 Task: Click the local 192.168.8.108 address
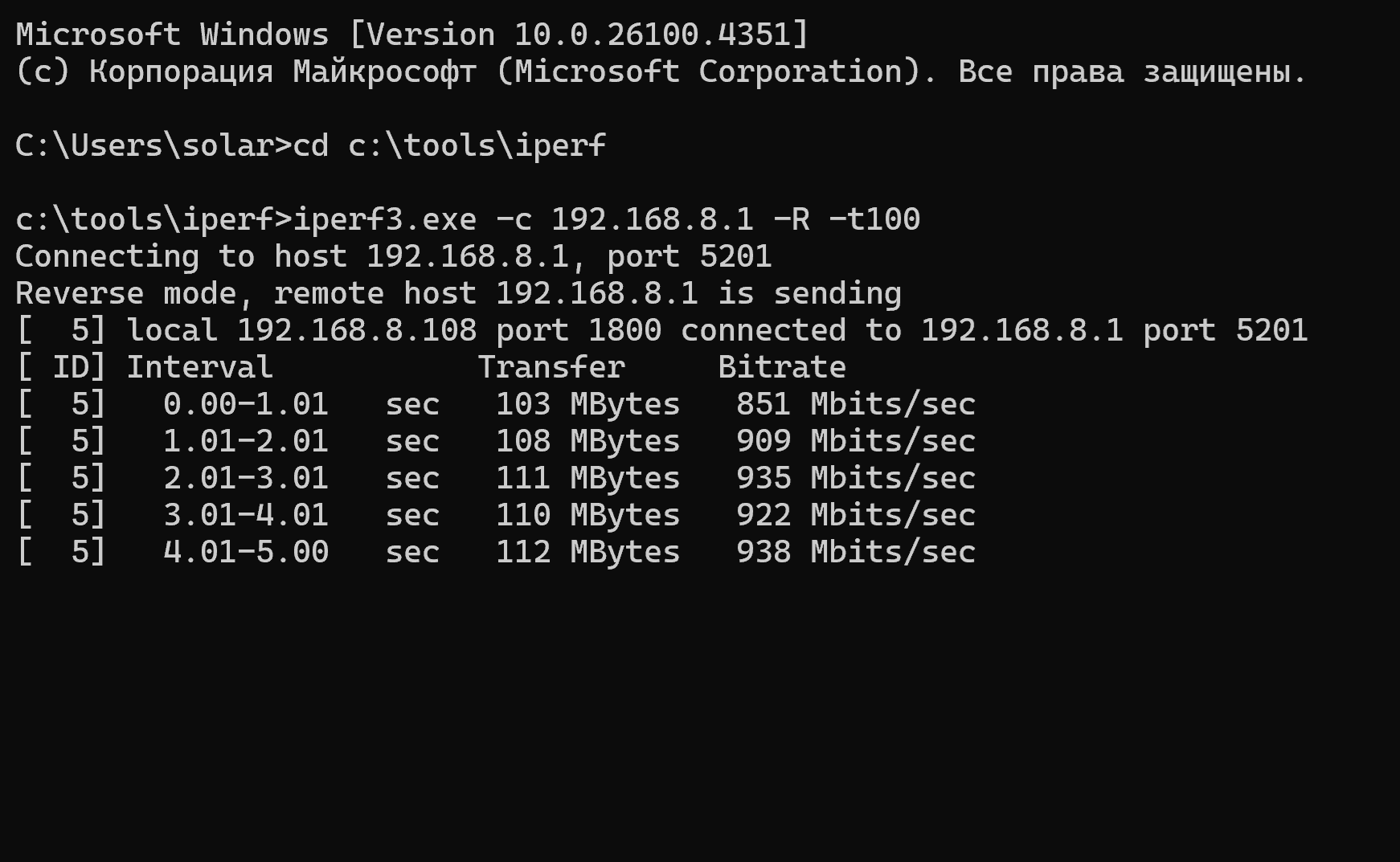[357, 330]
